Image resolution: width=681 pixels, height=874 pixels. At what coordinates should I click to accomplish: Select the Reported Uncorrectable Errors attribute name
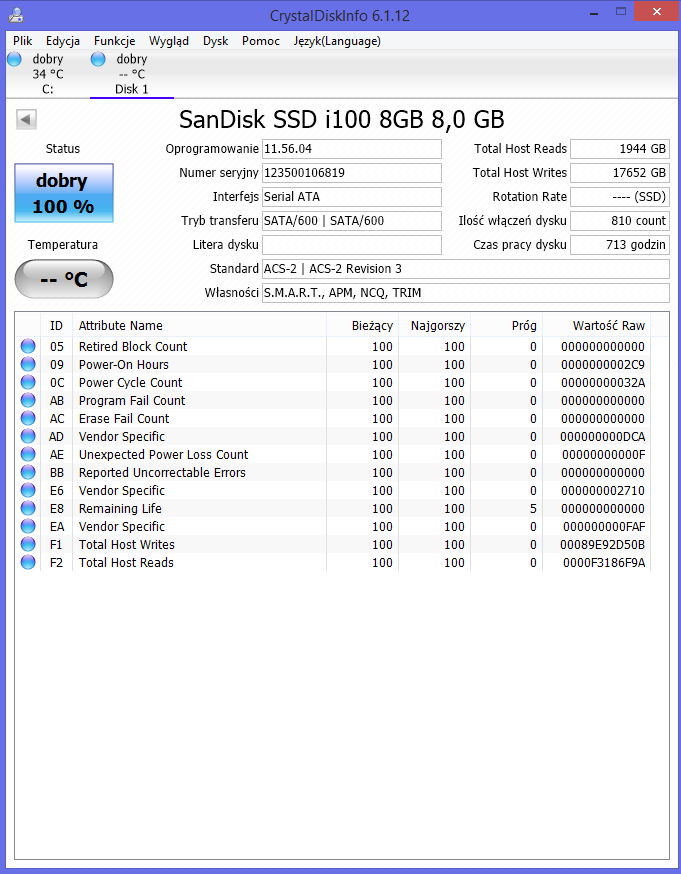(162, 472)
